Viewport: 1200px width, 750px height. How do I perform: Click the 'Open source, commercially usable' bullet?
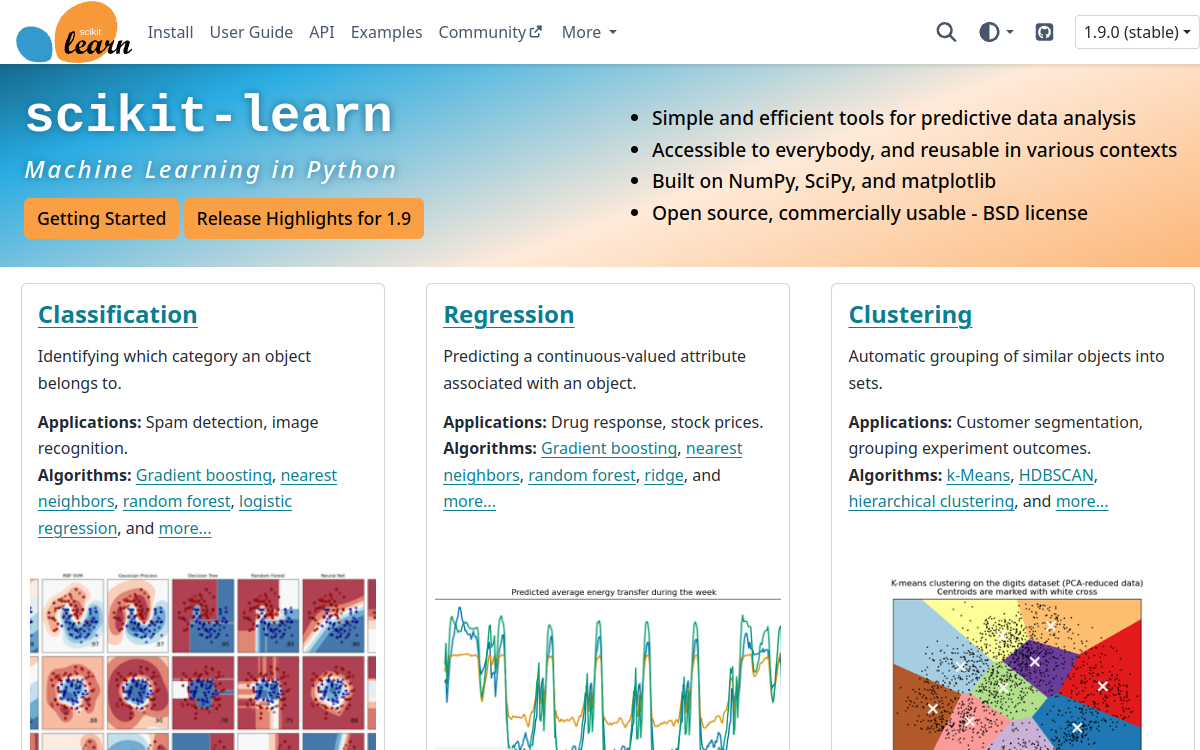(x=870, y=213)
